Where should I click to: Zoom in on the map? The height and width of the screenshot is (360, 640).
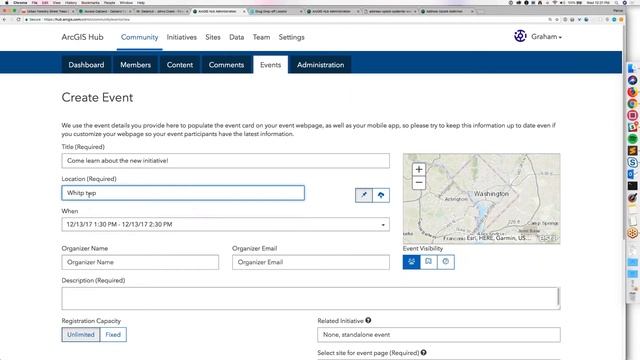pyautogui.click(x=419, y=169)
